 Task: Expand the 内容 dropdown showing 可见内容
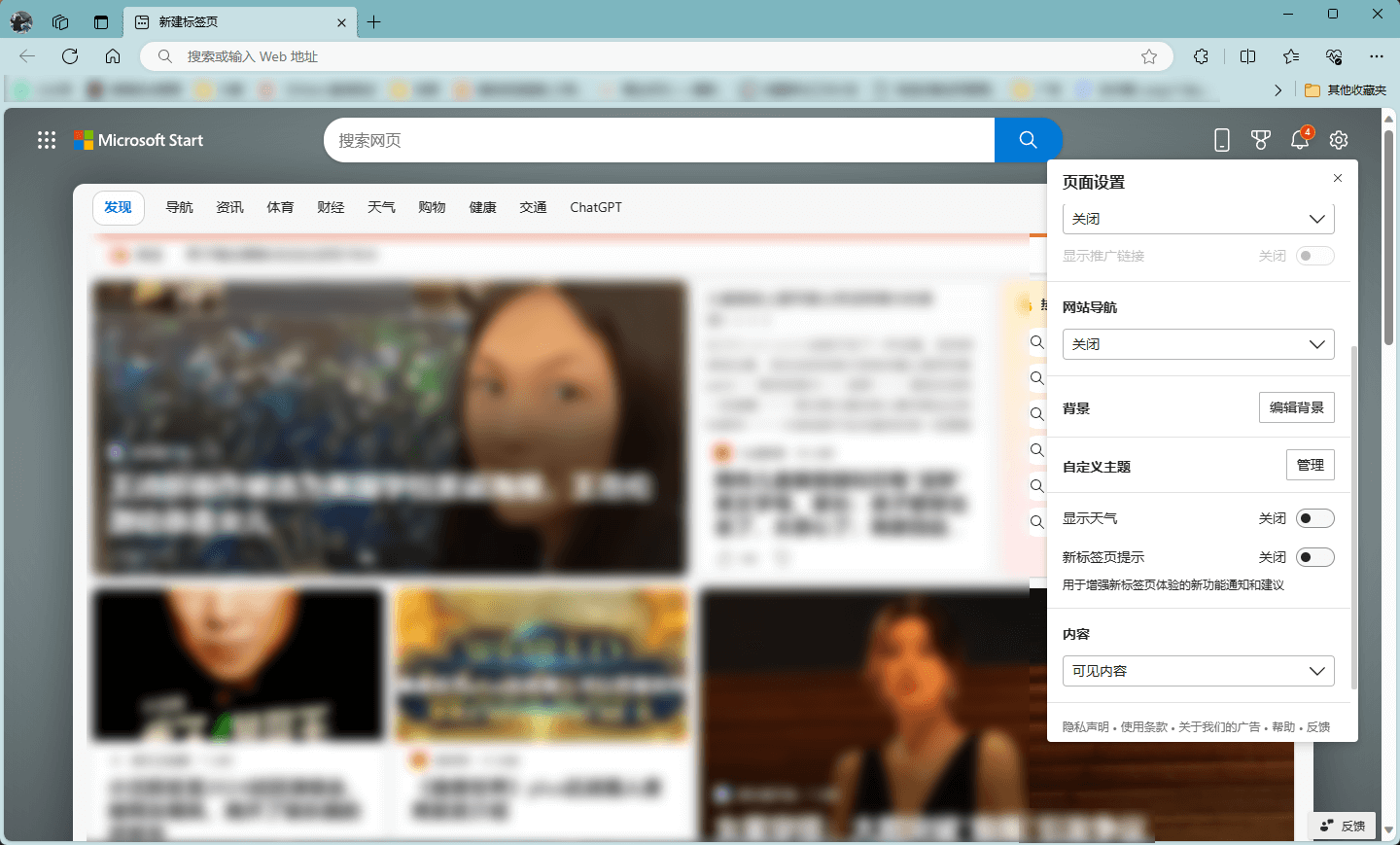[1198, 671]
